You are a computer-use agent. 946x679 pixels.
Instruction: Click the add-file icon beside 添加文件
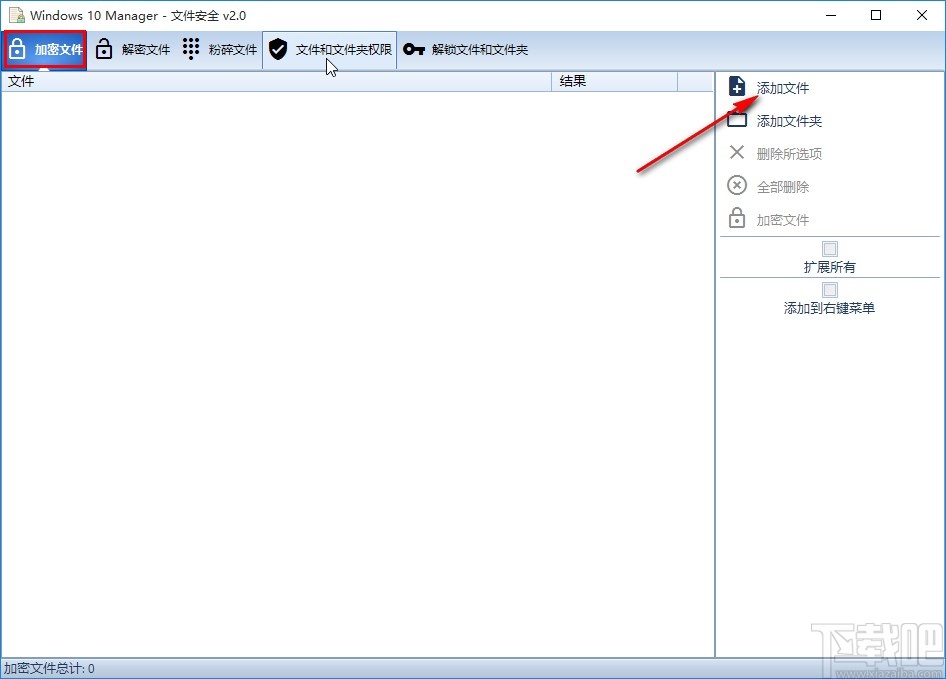point(737,87)
